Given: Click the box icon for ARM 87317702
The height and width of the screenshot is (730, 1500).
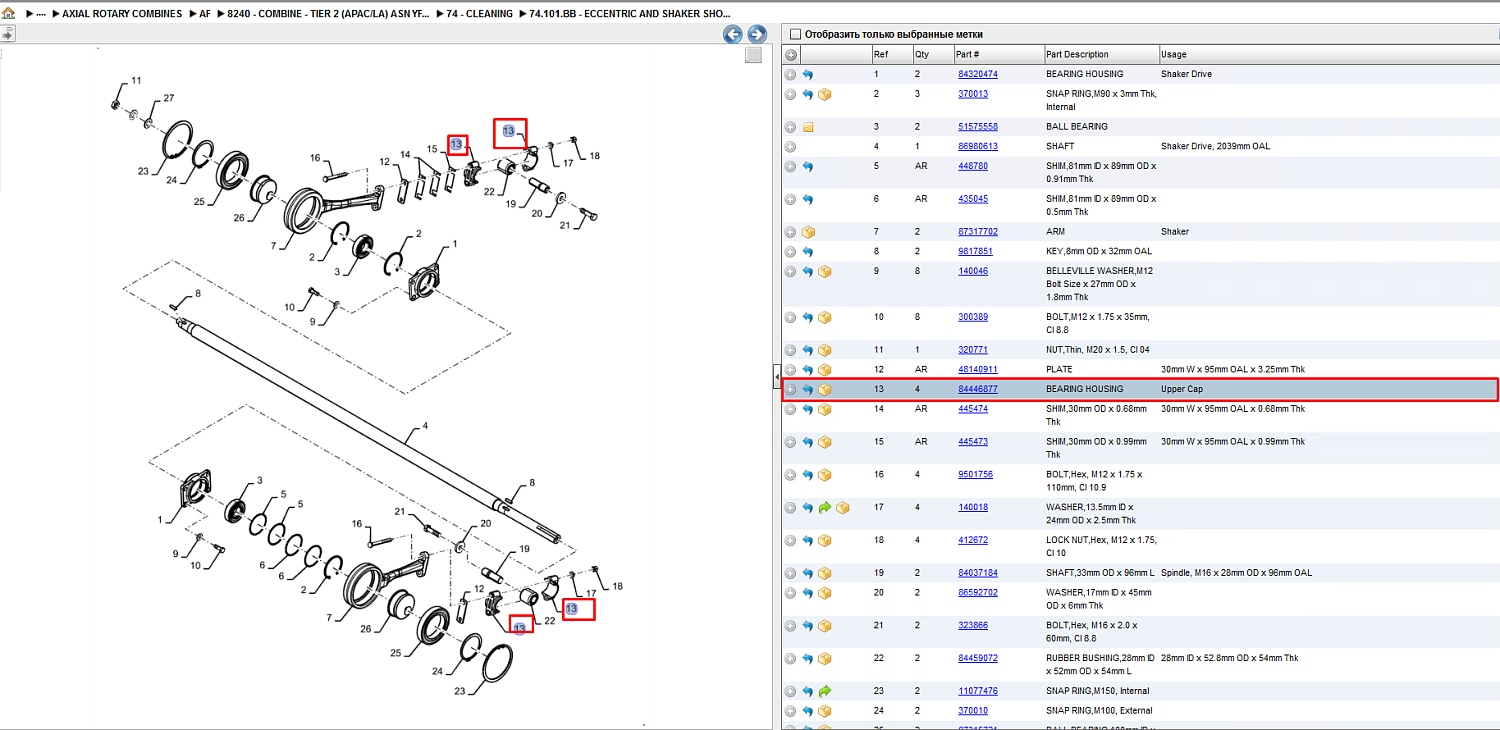Looking at the screenshot, I should pos(808,232).
